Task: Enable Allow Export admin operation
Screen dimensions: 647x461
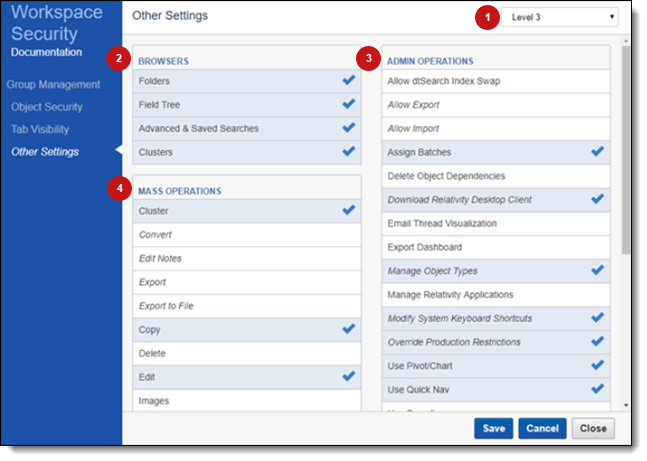Action: (496, 105)
